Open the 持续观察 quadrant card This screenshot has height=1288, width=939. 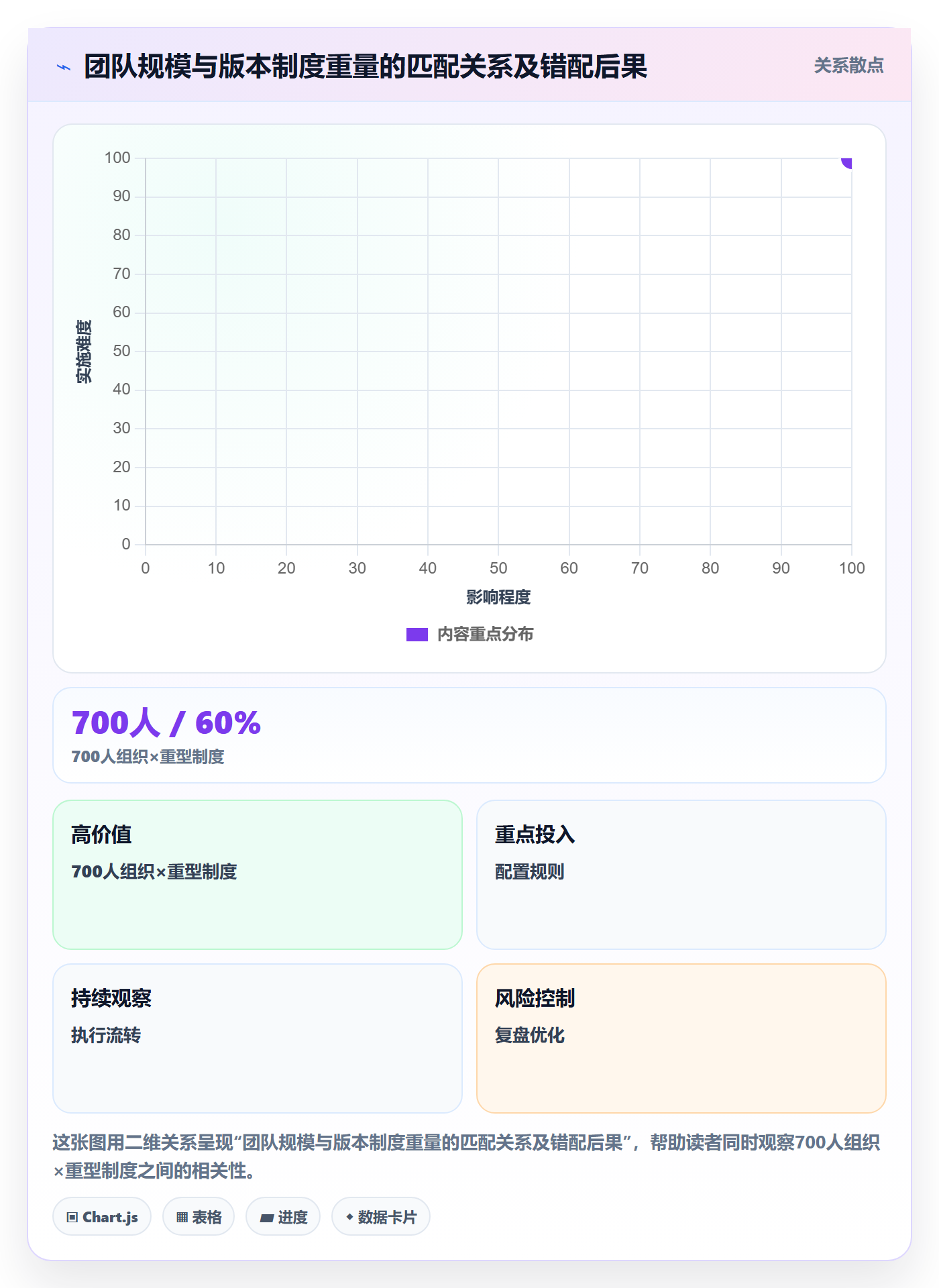(x=258, y=1038)
